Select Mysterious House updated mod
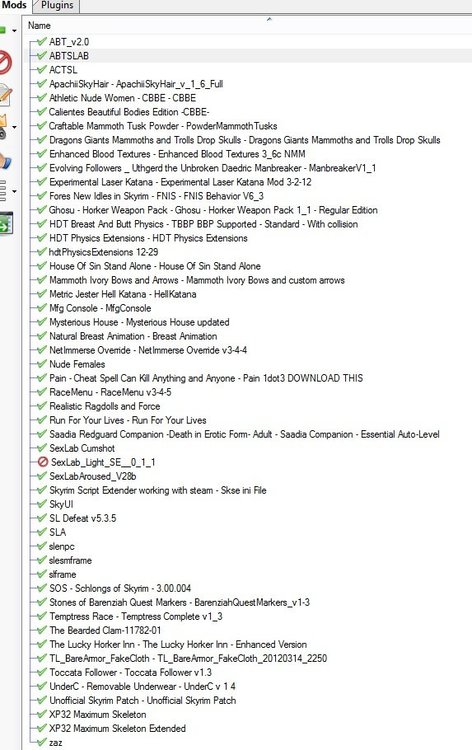 [139, 322]
